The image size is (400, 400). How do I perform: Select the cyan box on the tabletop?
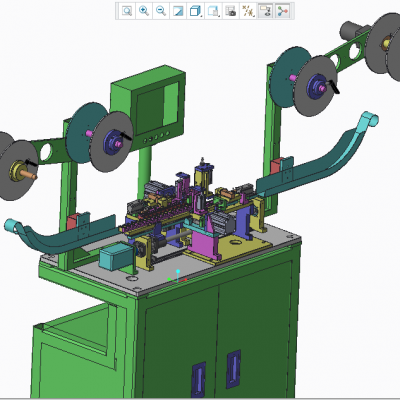click(116, 256)
